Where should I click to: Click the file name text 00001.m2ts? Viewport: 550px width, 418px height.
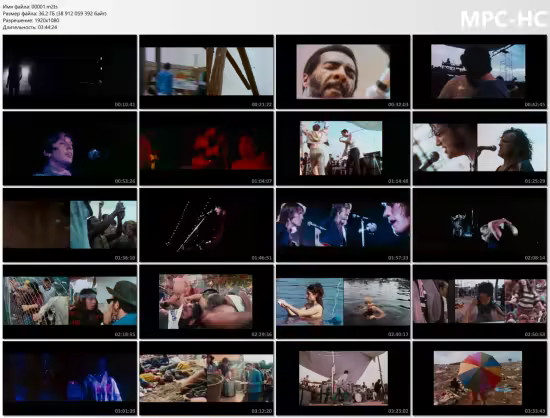[x=45, y=7]
